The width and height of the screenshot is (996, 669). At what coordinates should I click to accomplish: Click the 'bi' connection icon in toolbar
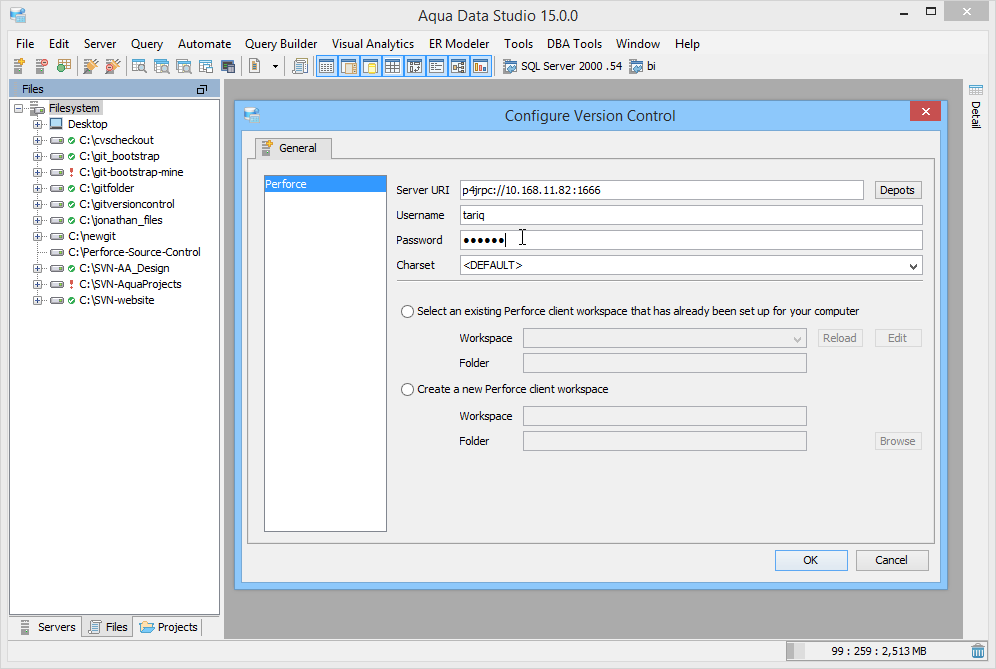tap(636, 66)
